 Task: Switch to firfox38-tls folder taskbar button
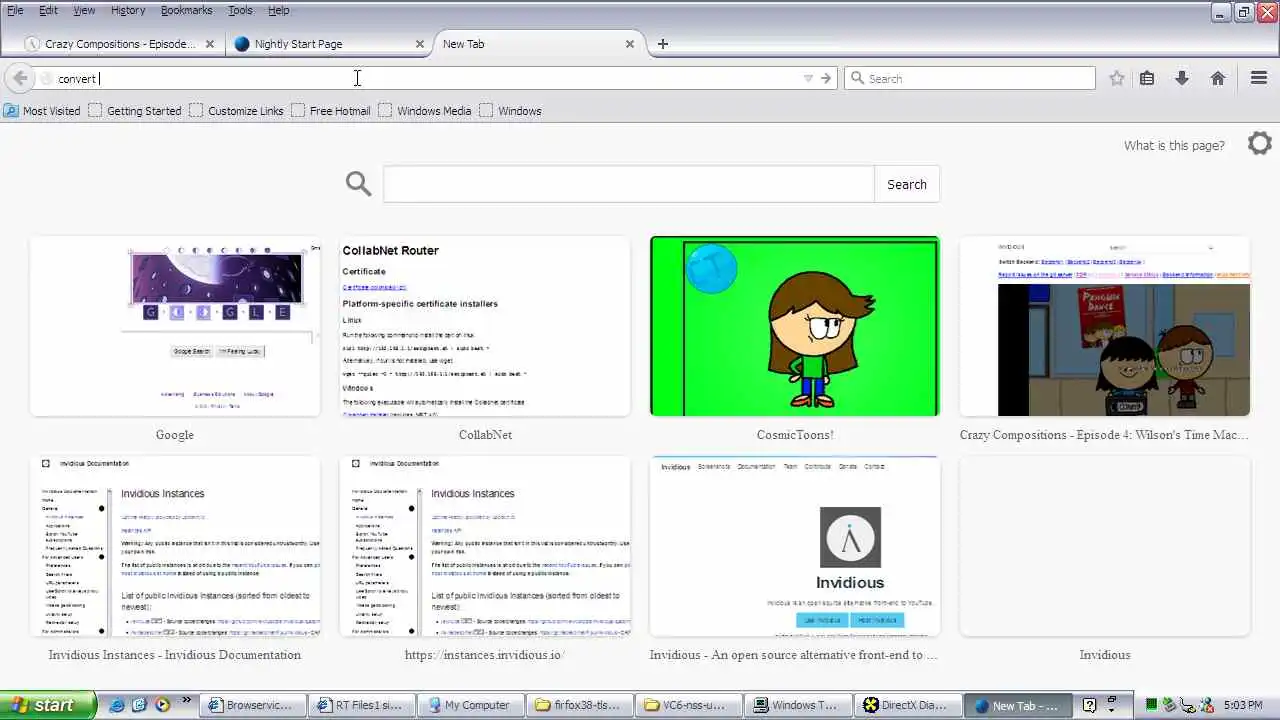pos(579,705)
